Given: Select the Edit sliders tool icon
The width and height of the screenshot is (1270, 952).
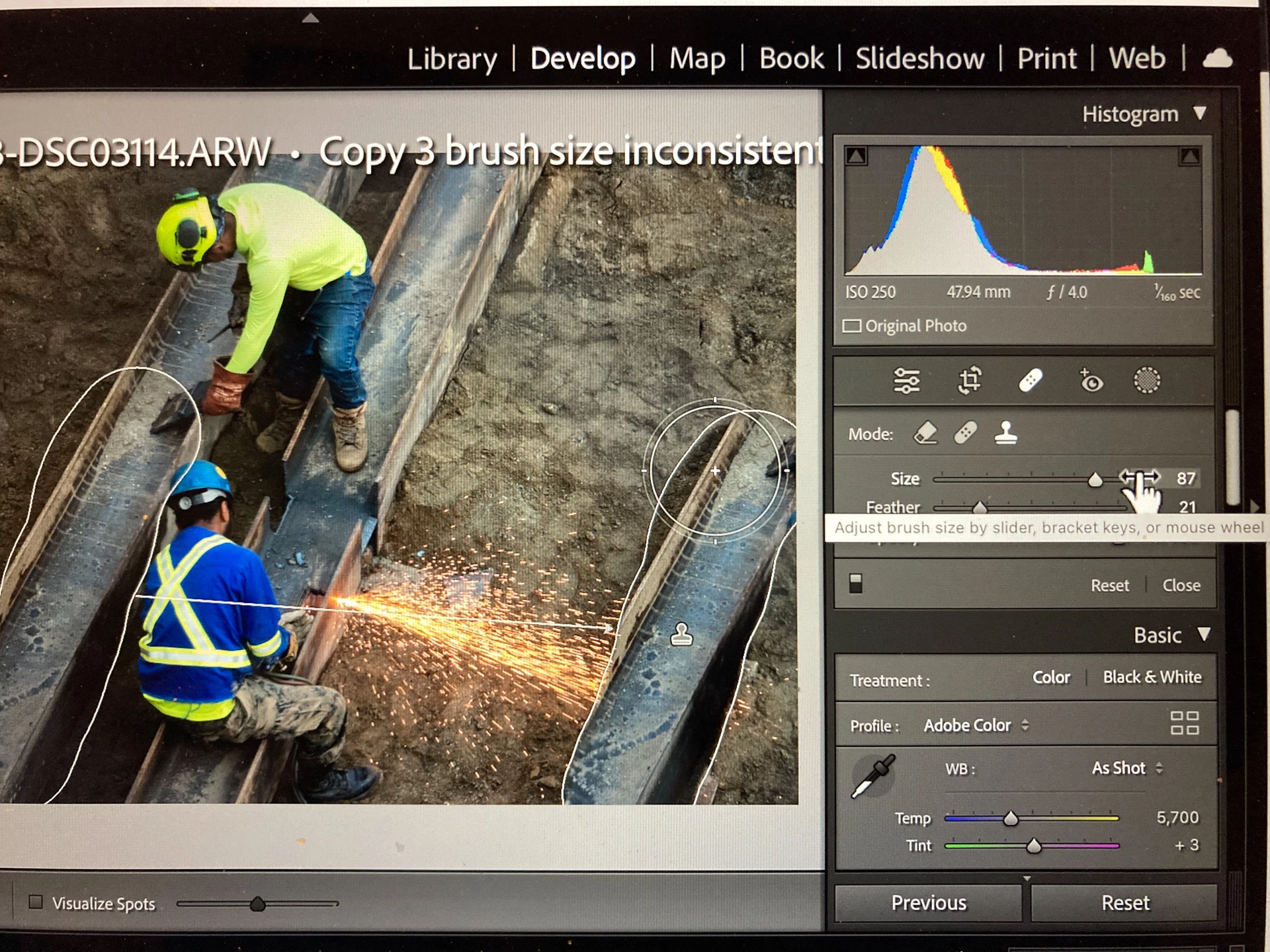Looking at the screenshot, I should [x=906, y=381].
